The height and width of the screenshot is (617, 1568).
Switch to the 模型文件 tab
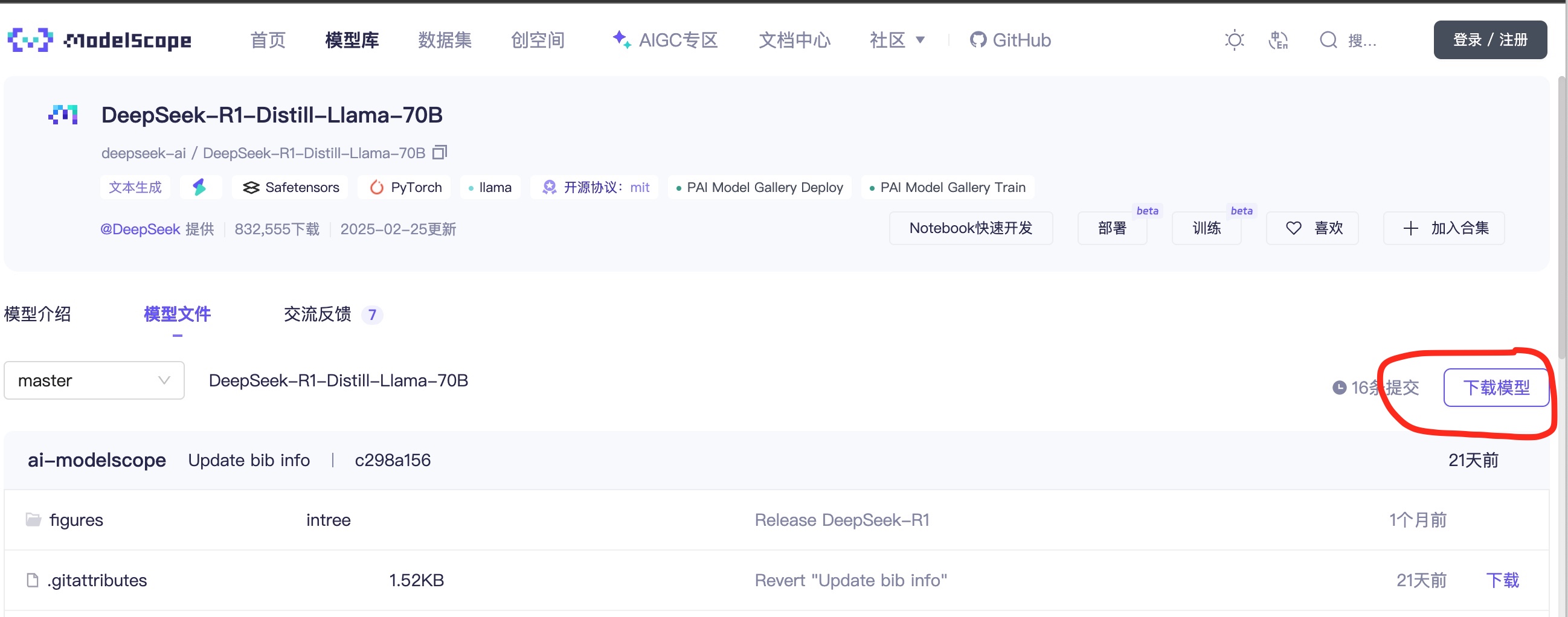click(x=177, y=314)
